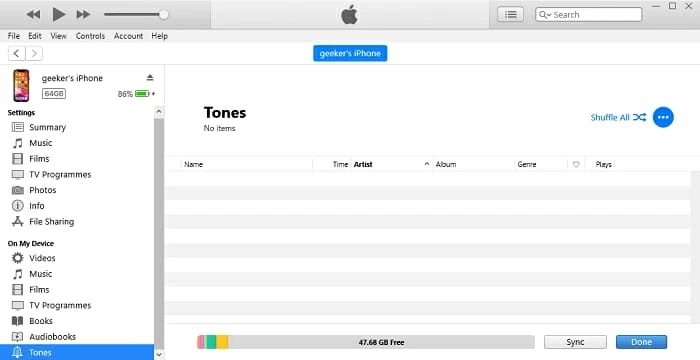Screen dimensions: 700x360
Task: Click the back navigation arrow
Action: coord(17,54)
